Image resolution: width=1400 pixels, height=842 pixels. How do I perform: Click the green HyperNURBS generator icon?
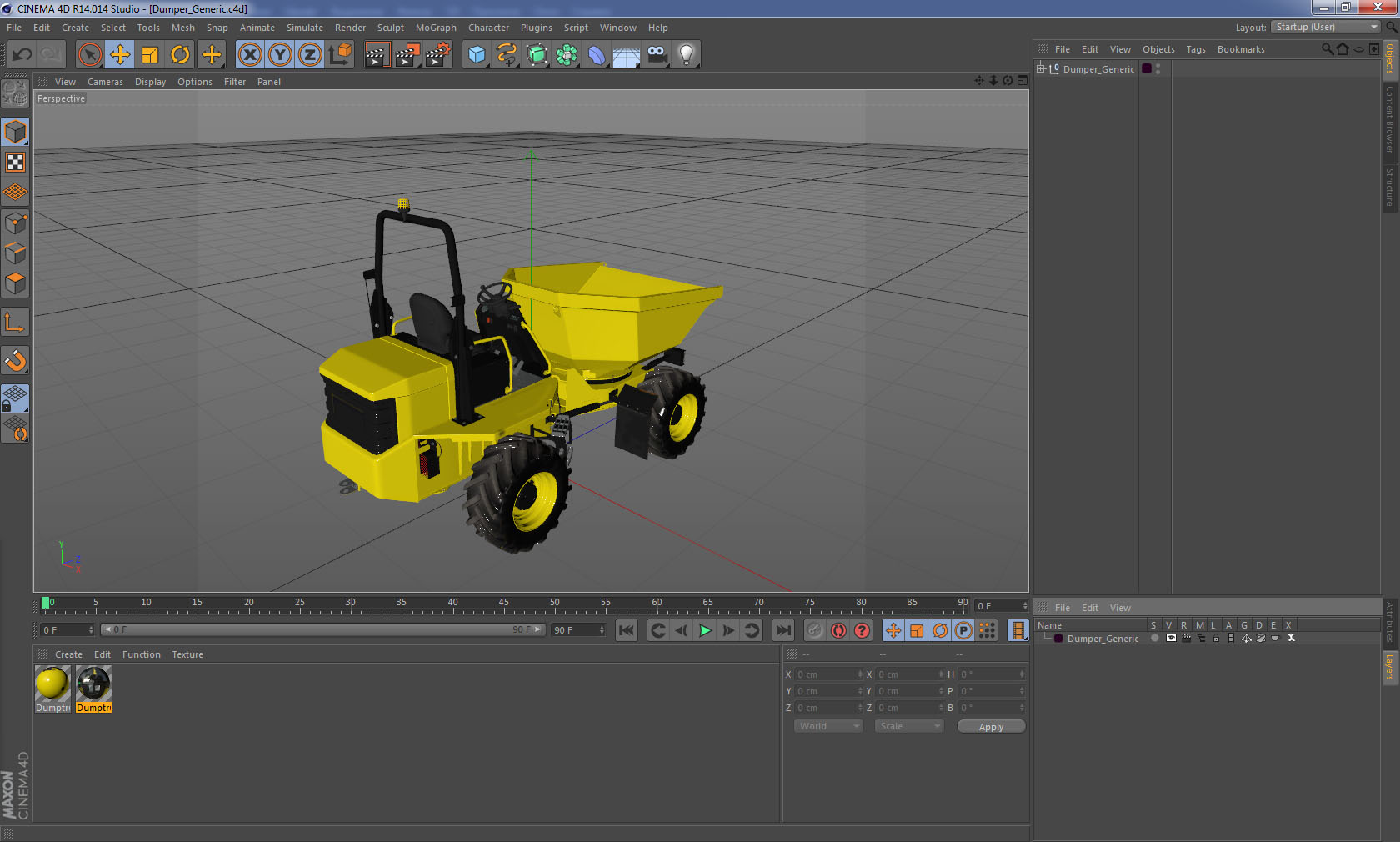pyautogui.click(x=537, y=55)
